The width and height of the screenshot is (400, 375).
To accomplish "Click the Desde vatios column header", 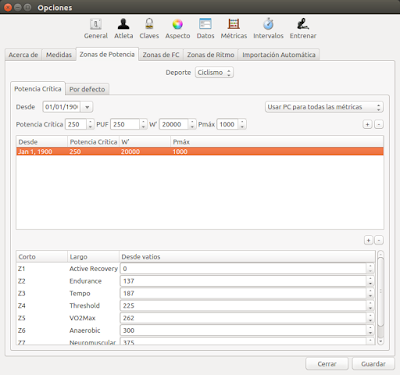I will [247, 257].
